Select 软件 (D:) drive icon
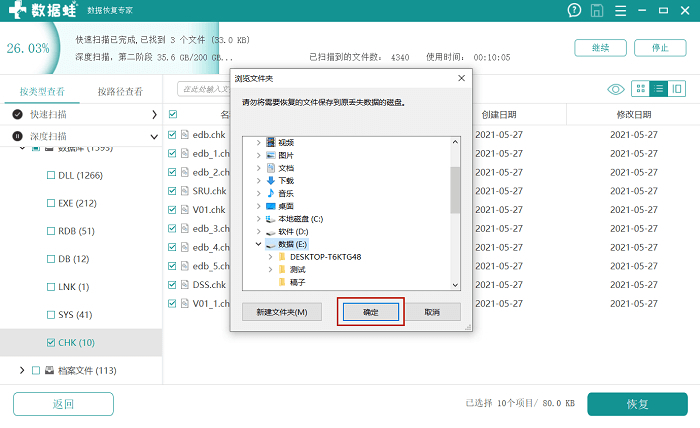 (x=271, y=232)
